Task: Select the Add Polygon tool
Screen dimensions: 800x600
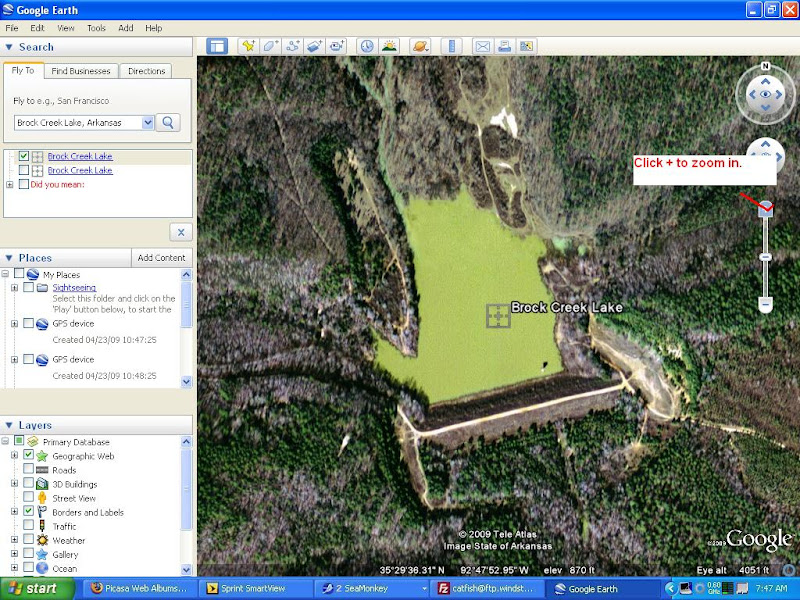Action: [x=270, y=46]
